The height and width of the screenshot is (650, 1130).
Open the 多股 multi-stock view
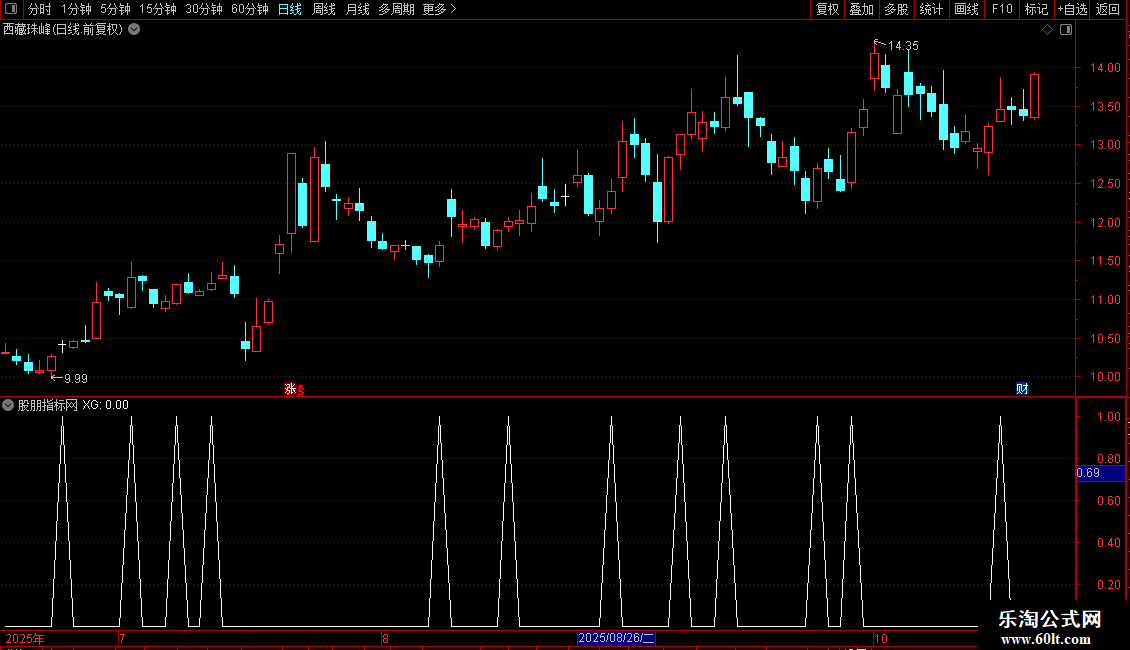coord(897,9)
